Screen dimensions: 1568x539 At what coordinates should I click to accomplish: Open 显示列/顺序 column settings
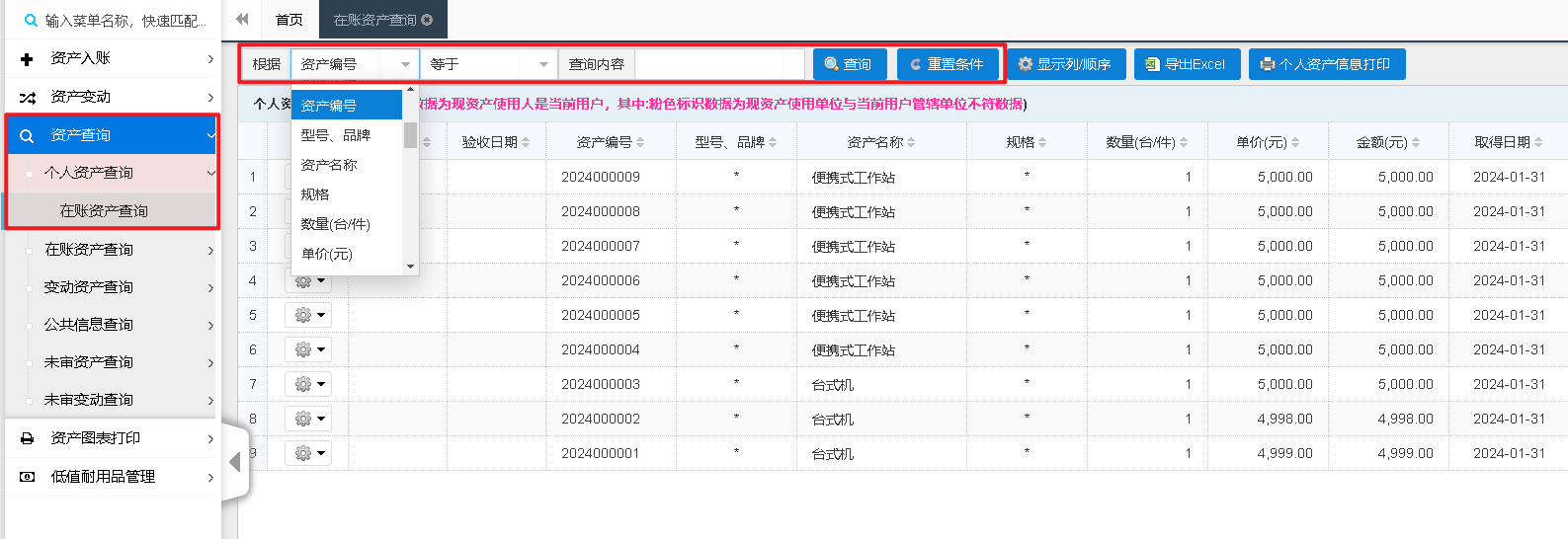pos(1065,64)
